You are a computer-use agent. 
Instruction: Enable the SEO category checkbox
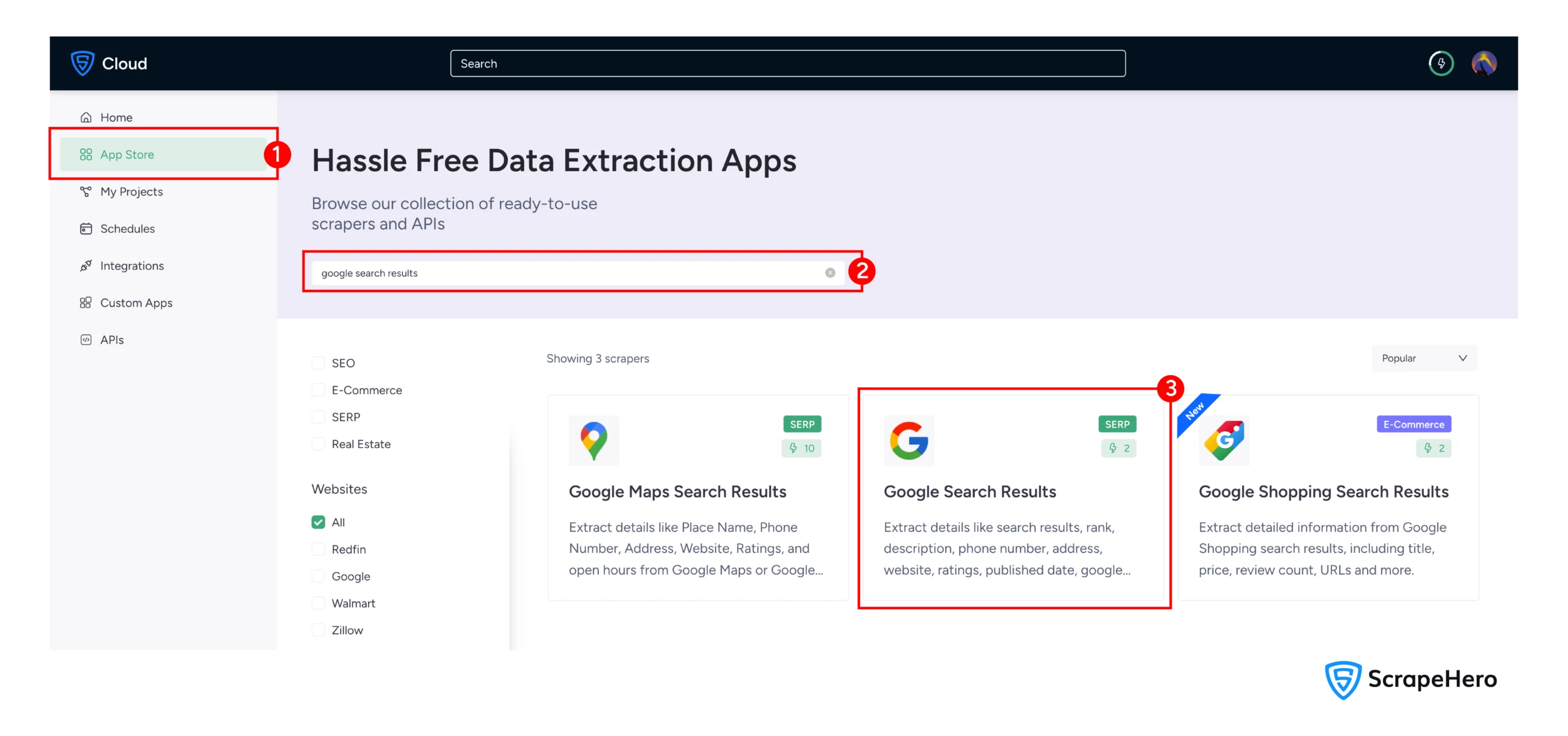tap(318, 363)
